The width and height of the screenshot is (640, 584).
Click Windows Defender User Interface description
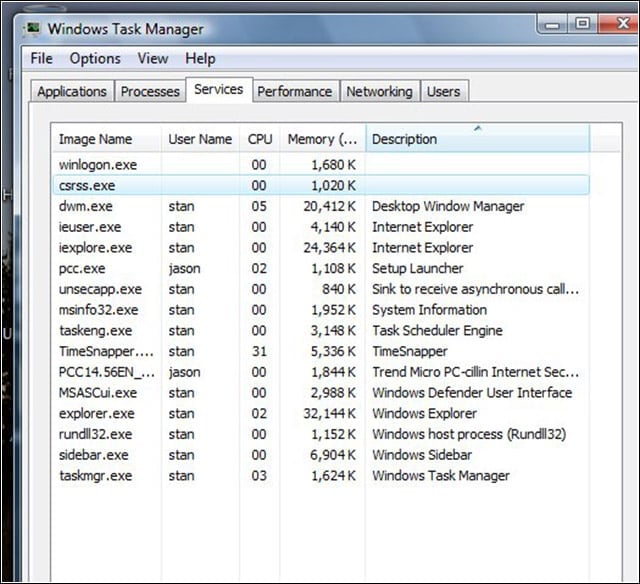472,393
